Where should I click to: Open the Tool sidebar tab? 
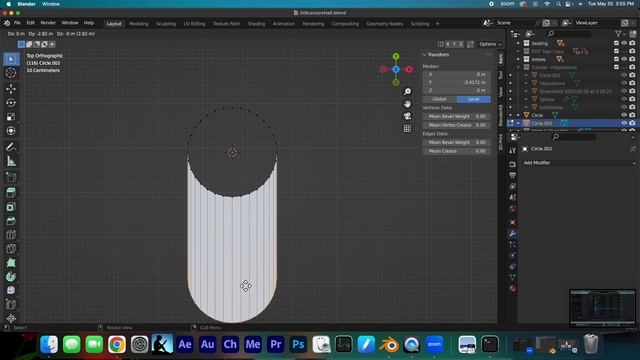pos(501,76)
